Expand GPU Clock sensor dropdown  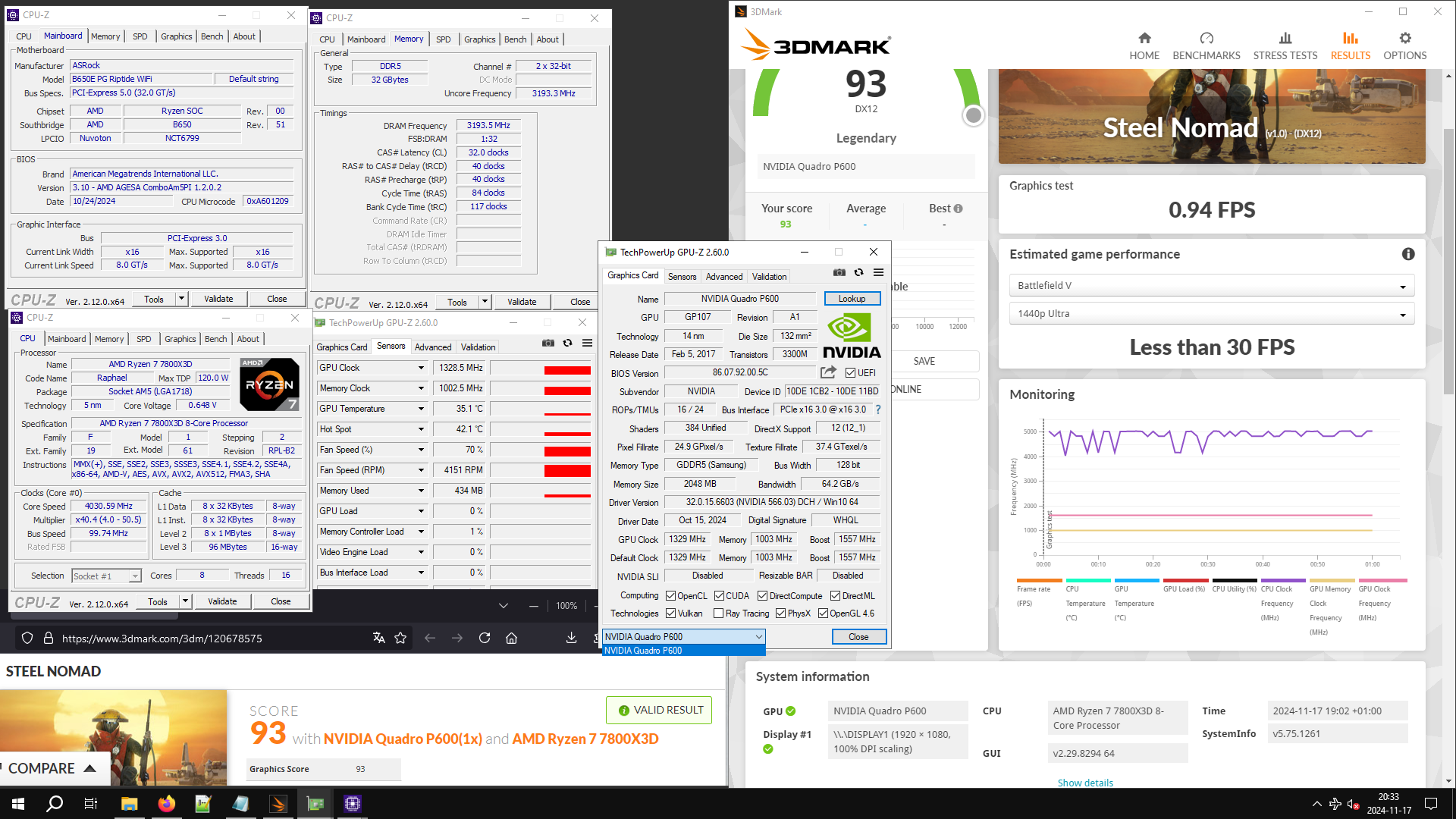(x=421, y=368)
